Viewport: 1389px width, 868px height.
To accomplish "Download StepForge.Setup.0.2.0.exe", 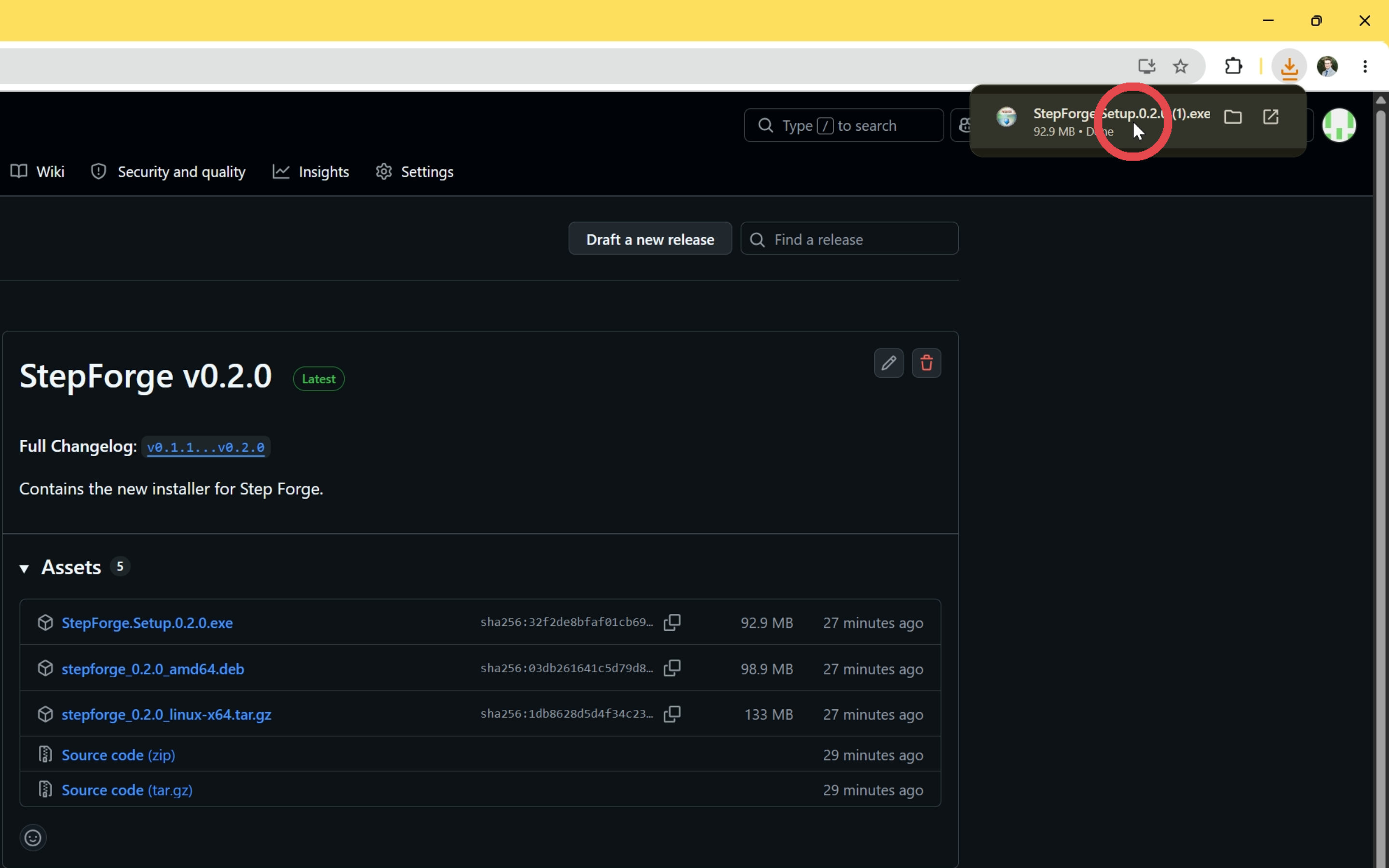I will click(x=147, y=623).
